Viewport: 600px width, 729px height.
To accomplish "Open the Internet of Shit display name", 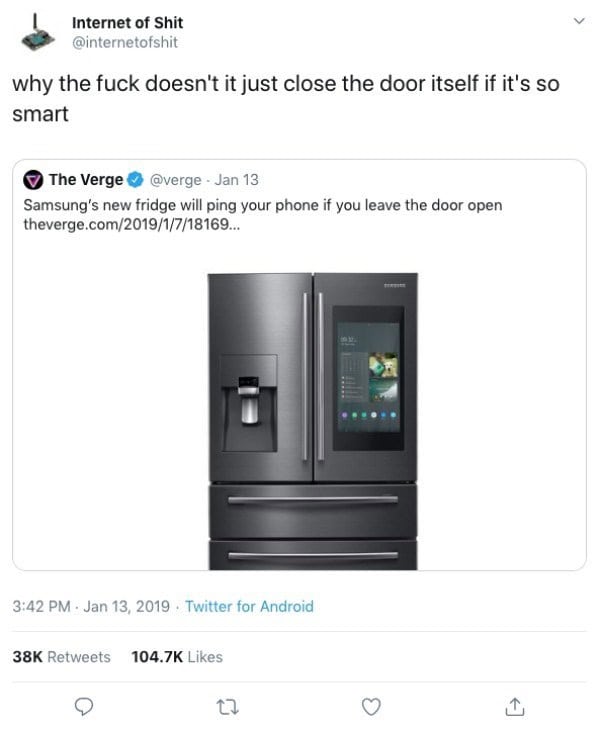I will pos(127,22).
